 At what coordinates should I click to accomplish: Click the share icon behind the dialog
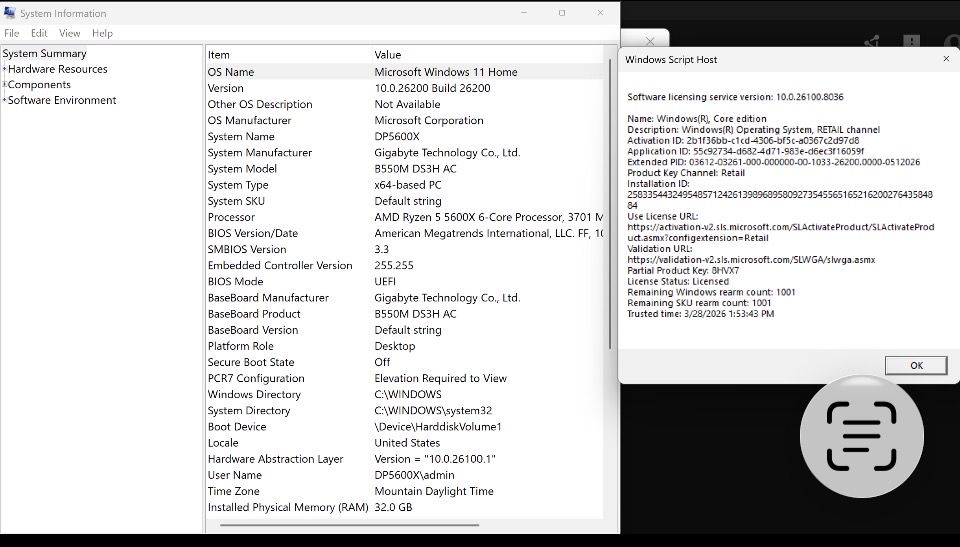872,42
